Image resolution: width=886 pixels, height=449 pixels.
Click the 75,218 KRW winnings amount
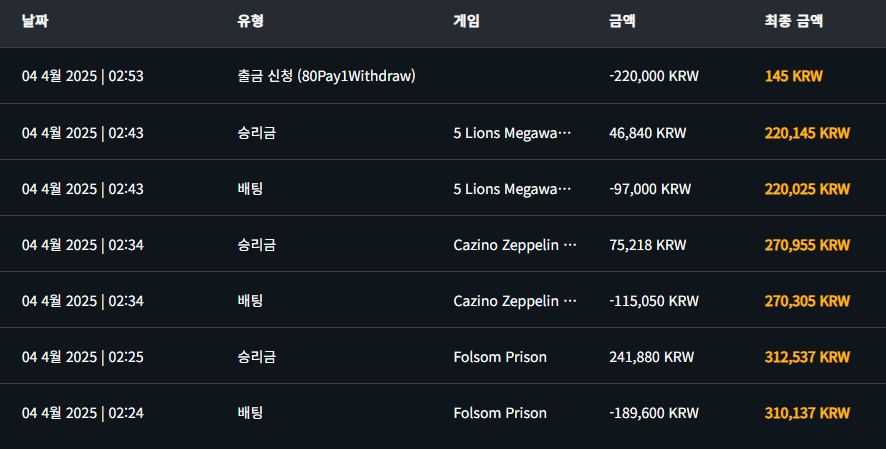647,245
